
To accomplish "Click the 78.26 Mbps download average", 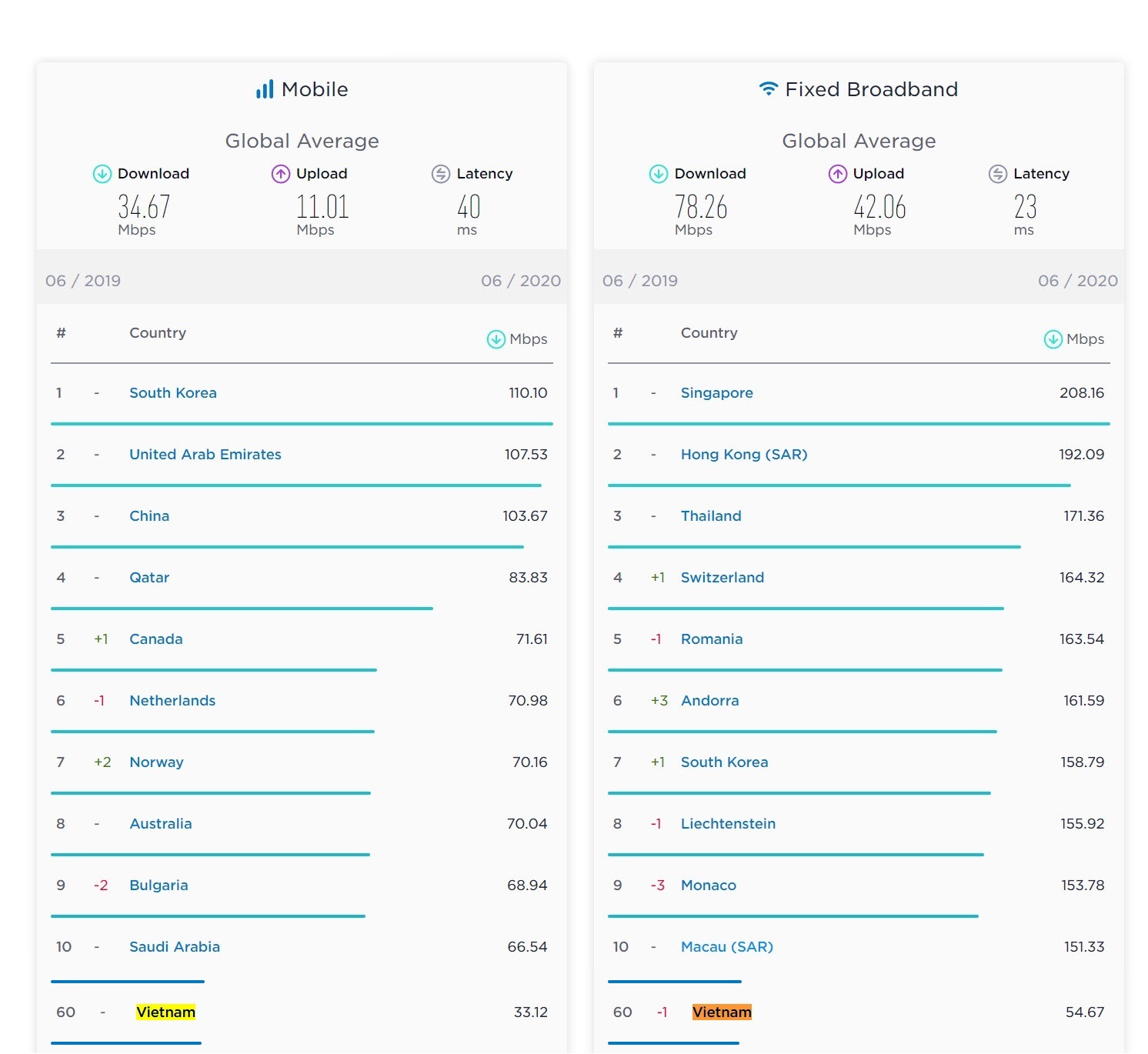I will [701, 207].
